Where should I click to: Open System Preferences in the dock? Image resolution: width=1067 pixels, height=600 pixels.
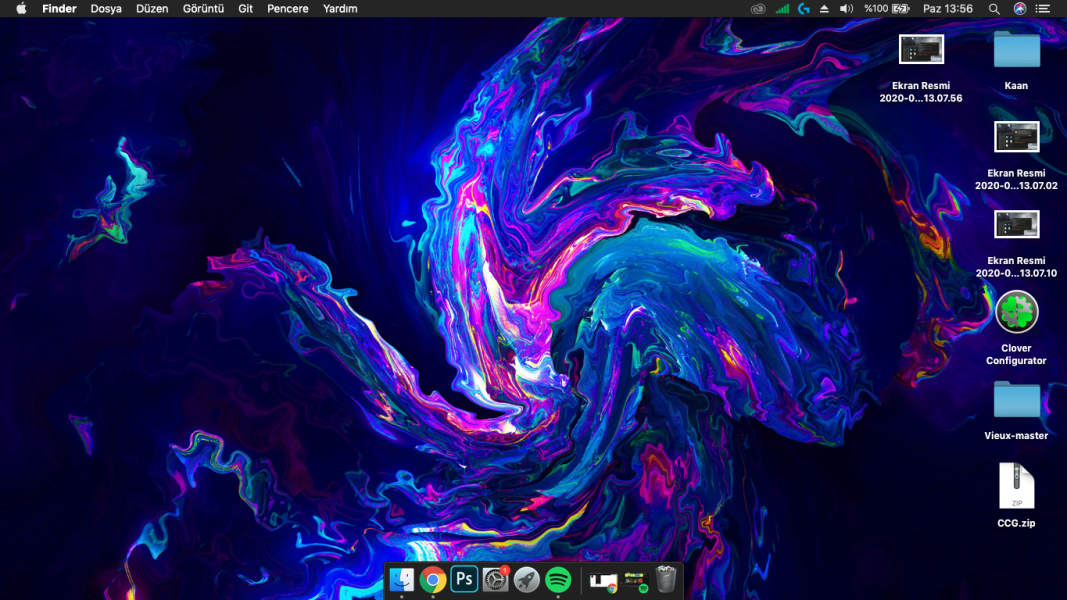click(x=496, y=579)
